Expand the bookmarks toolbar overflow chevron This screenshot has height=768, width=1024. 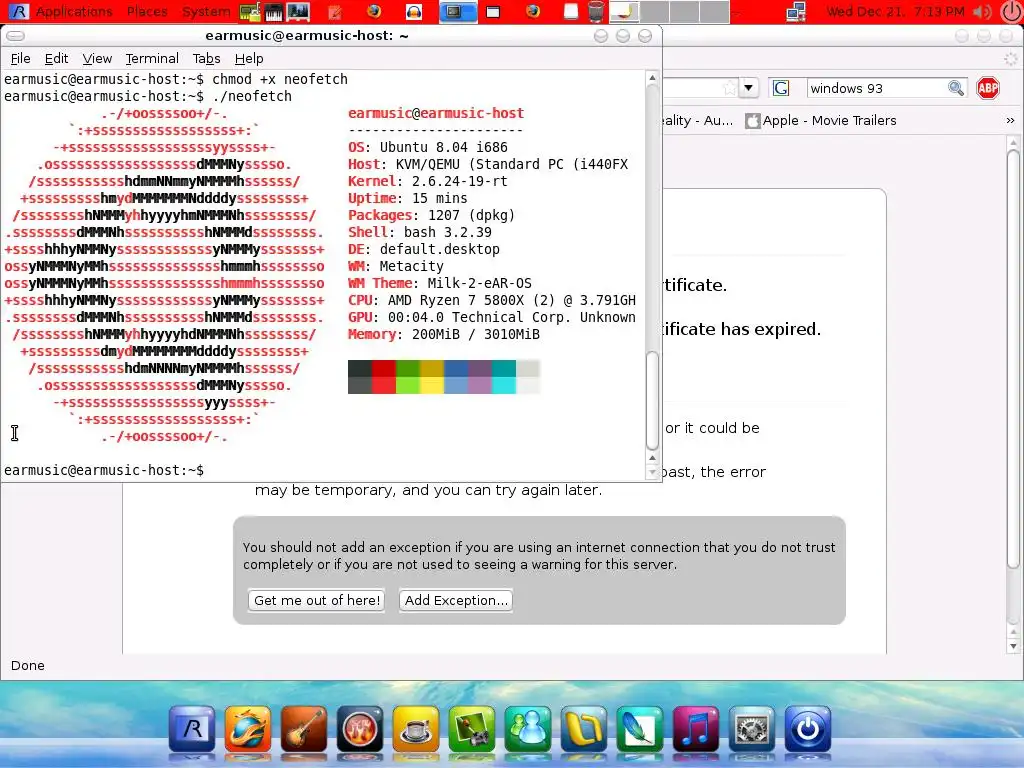(x=1010, y=121)
